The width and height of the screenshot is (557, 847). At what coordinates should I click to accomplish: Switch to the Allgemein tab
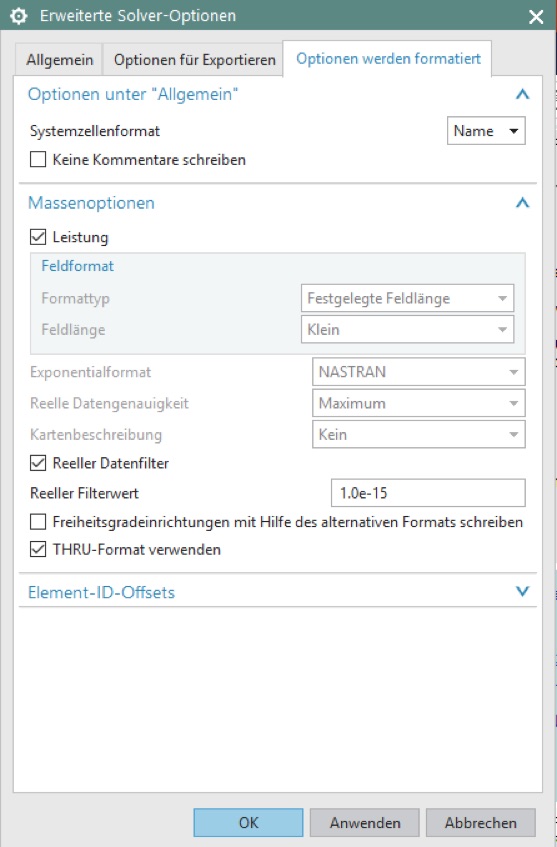coord(59,59)
